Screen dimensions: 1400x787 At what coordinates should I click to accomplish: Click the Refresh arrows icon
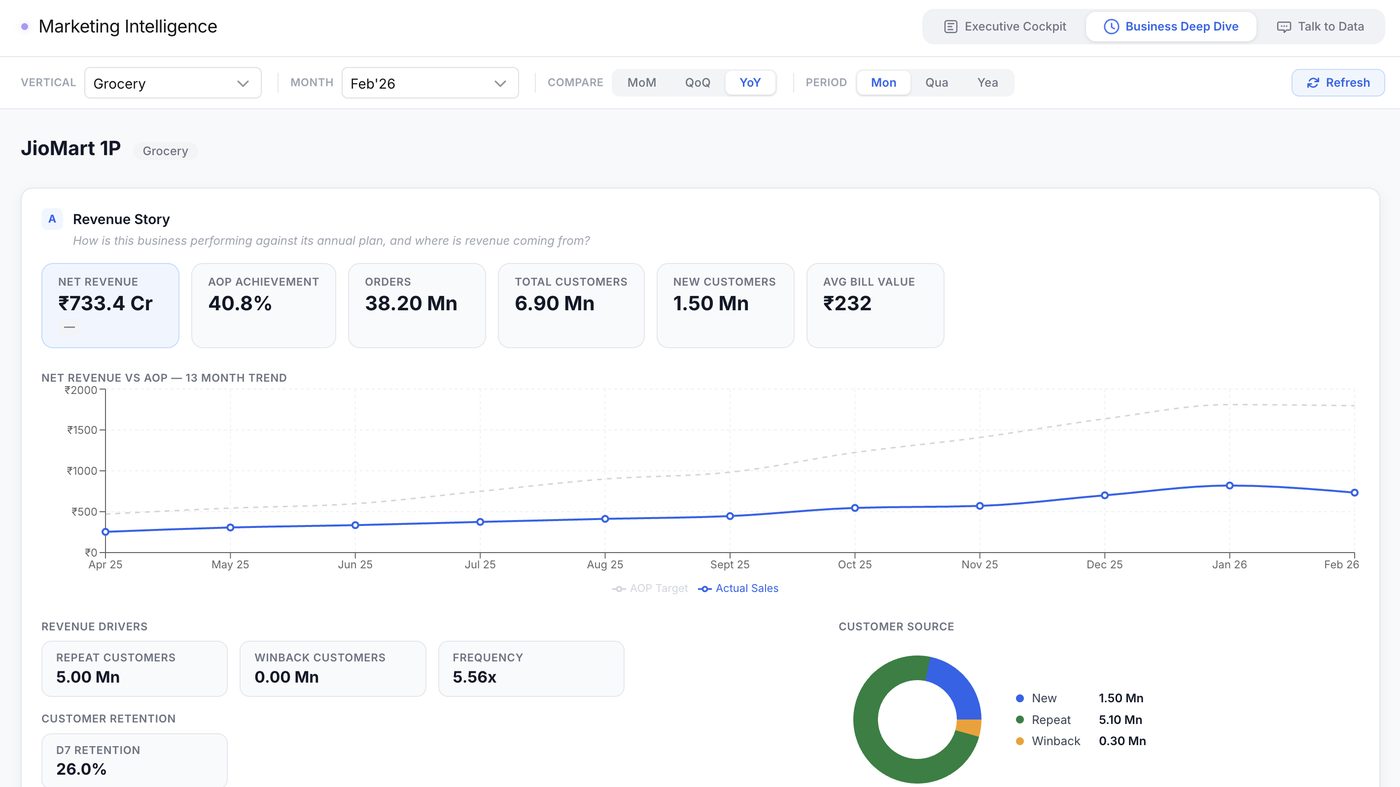(1313, 83)
